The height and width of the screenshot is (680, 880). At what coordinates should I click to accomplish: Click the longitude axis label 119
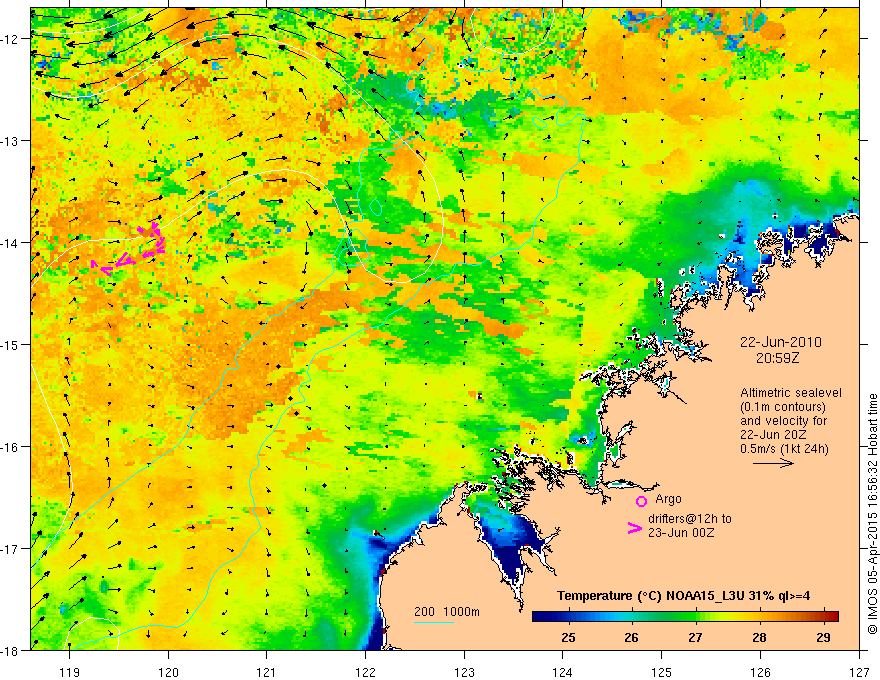tap(70, 673)
